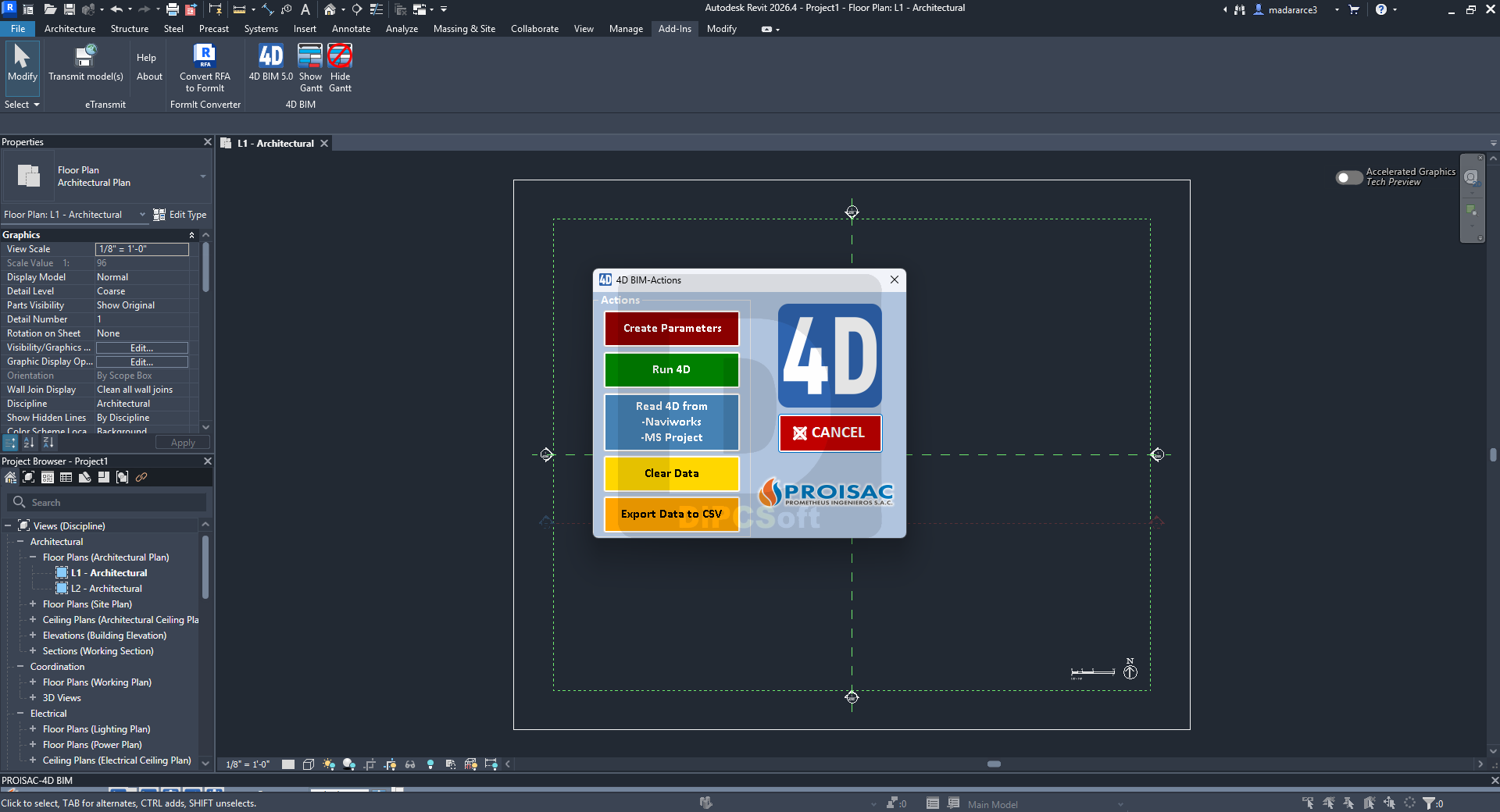Viewport: 1500px width, 812px height.
Task: Click Temporary Hide/Isolate sunglasses icon
Action: click(x=410, y=764)
